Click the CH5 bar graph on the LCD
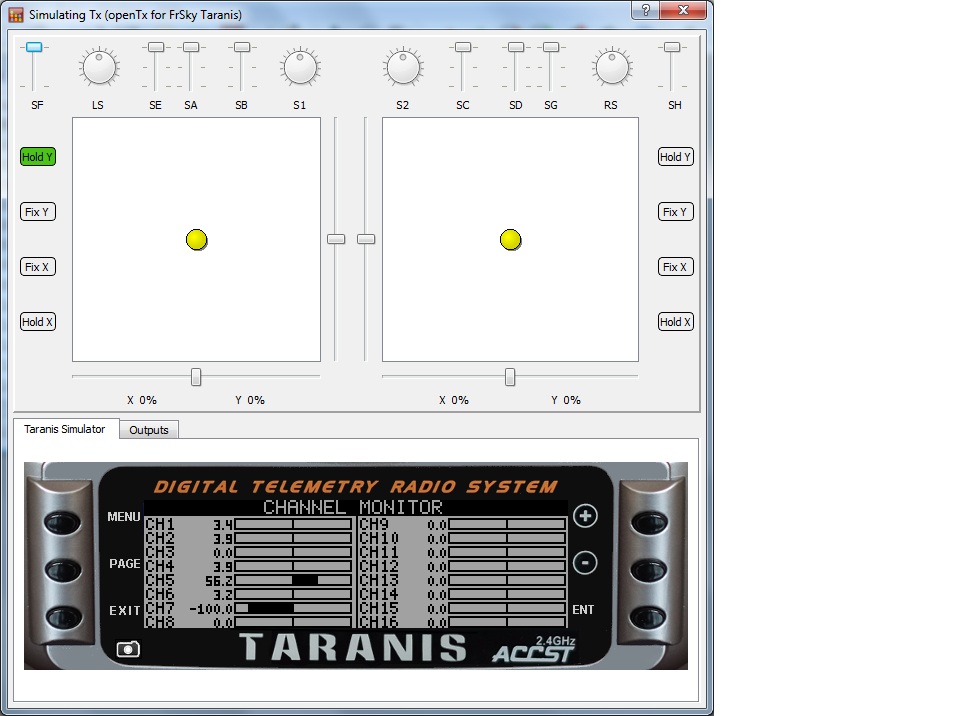Viewport: 960px width, 716px height. coord(293,581)
